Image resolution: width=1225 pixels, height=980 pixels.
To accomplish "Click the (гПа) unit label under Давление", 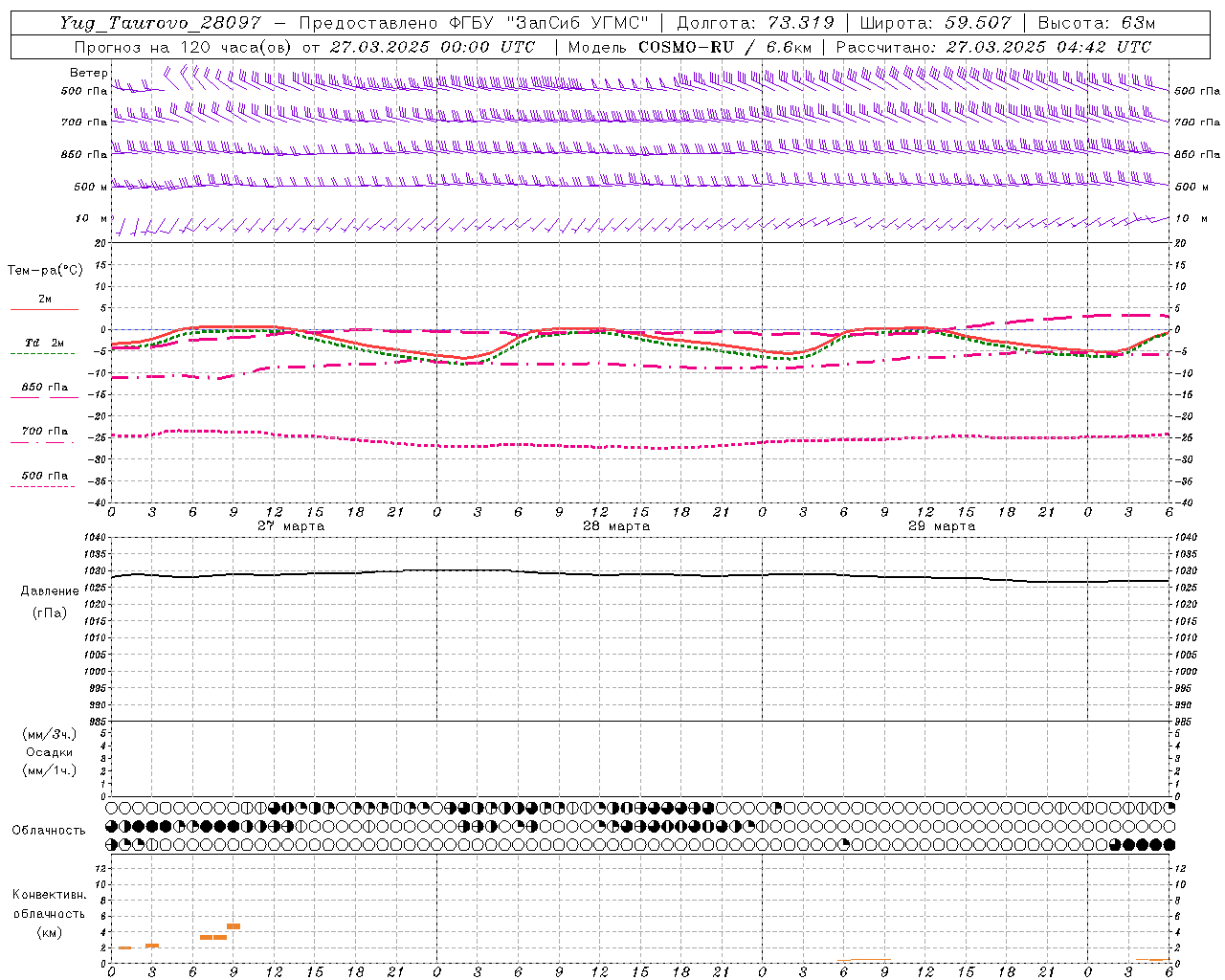I will [x=50, y=612].
